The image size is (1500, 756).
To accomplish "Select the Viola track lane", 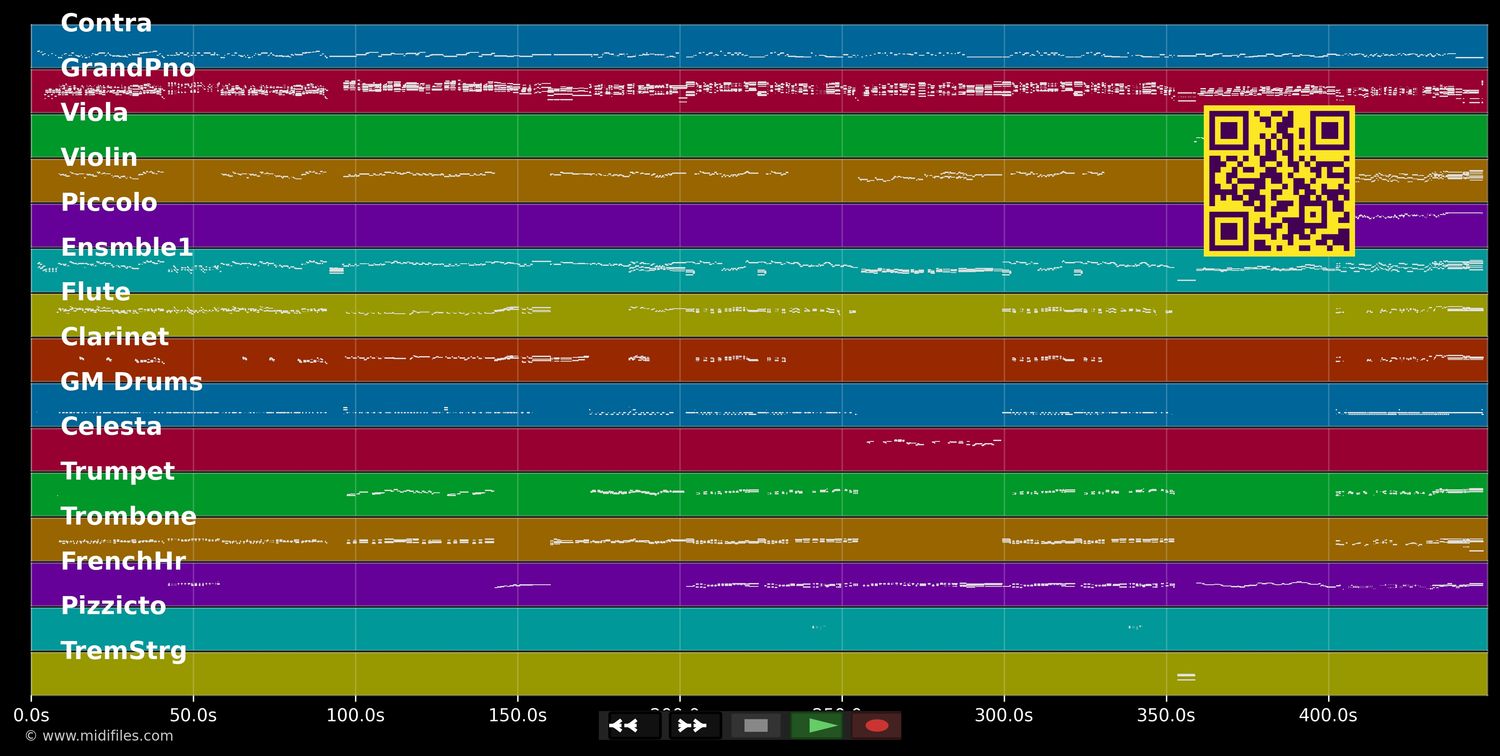I will 759,136.
